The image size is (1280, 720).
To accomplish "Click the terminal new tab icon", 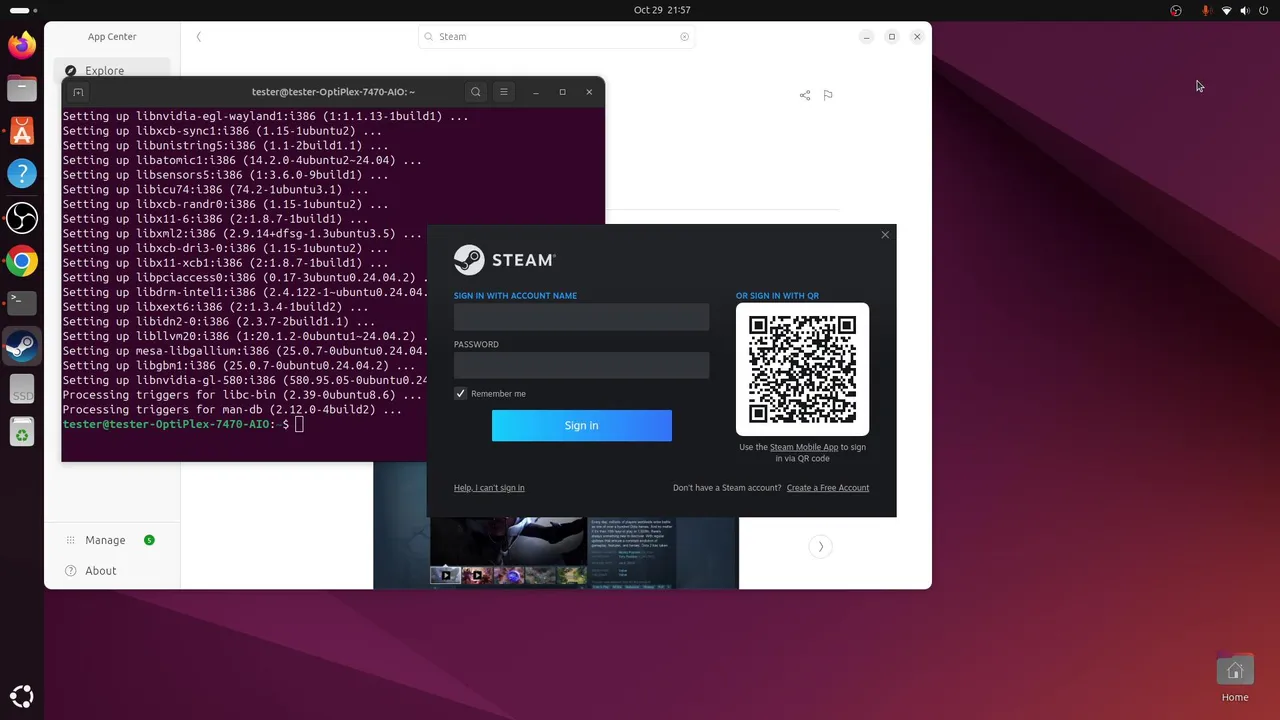I will (x=78, y=92).
